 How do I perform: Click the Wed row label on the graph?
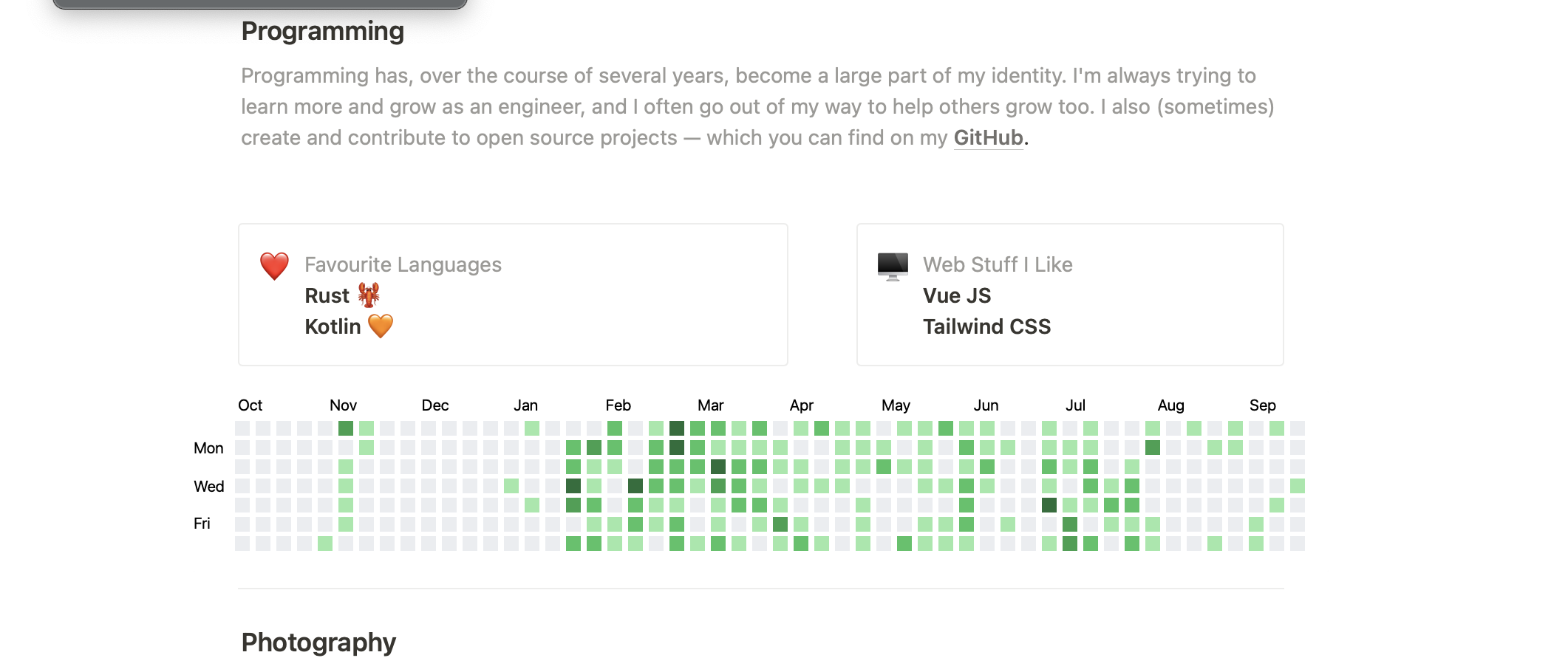click(208, 487)
